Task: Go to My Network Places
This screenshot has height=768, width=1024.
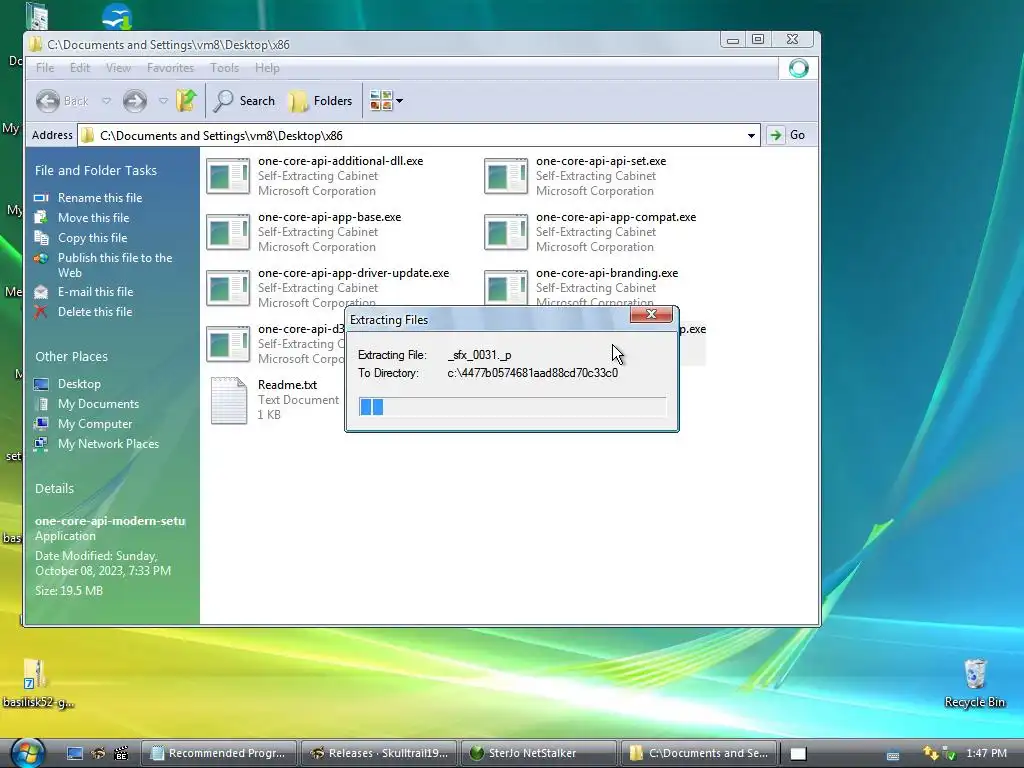Action: pyautogui.click(x=108, y=444)
